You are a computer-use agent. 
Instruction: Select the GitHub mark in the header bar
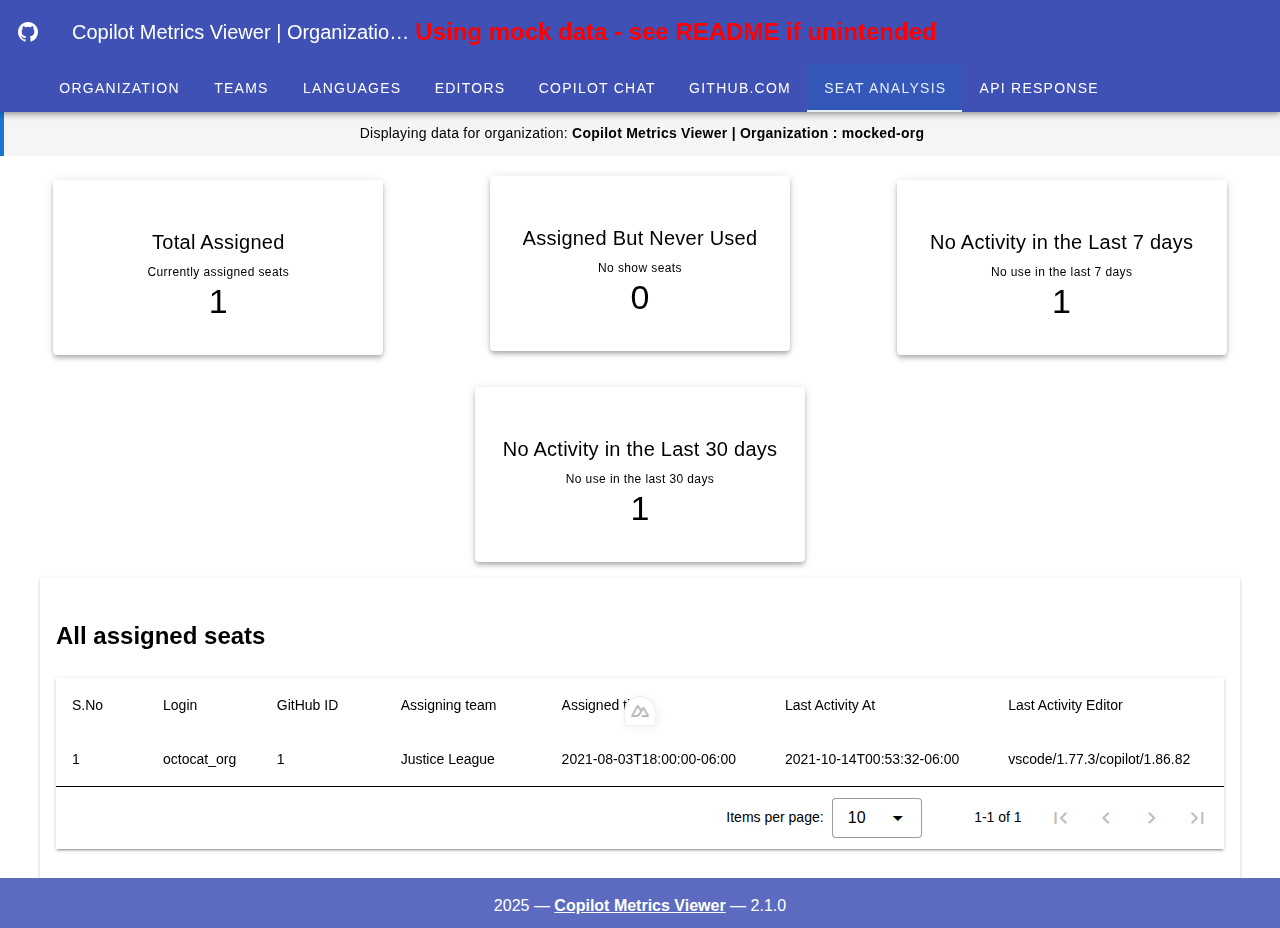26,30
